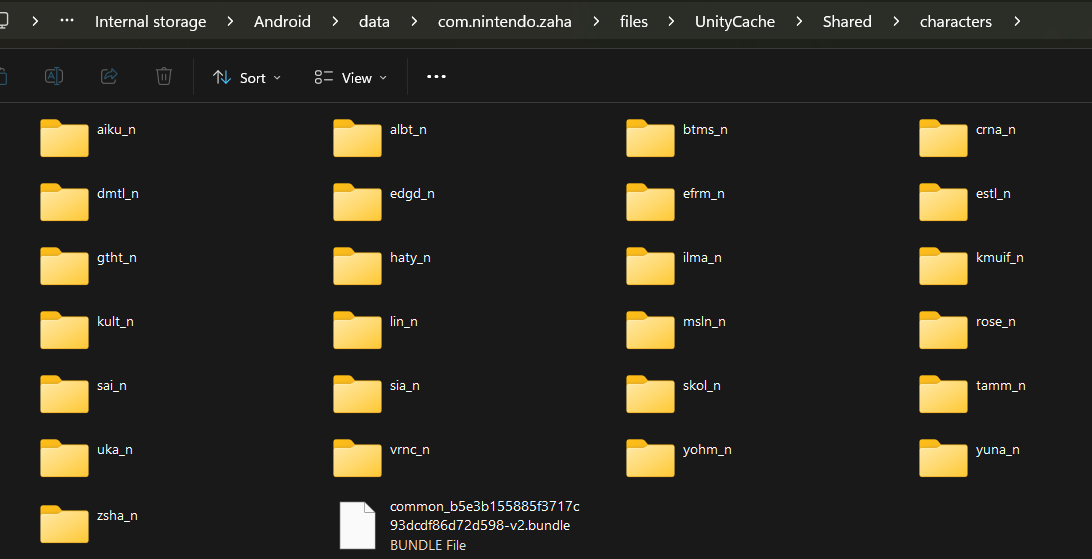Viewport: 1092px width, 559px height.
Task: Select the crna_n folder icon
Action: pyautogui.click(x=944, y=138)
